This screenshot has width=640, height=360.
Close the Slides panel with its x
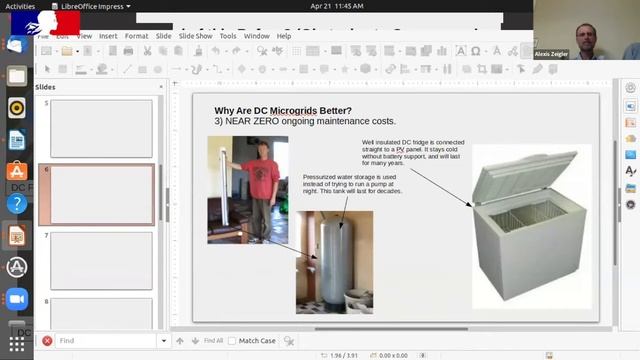(161, 87)
